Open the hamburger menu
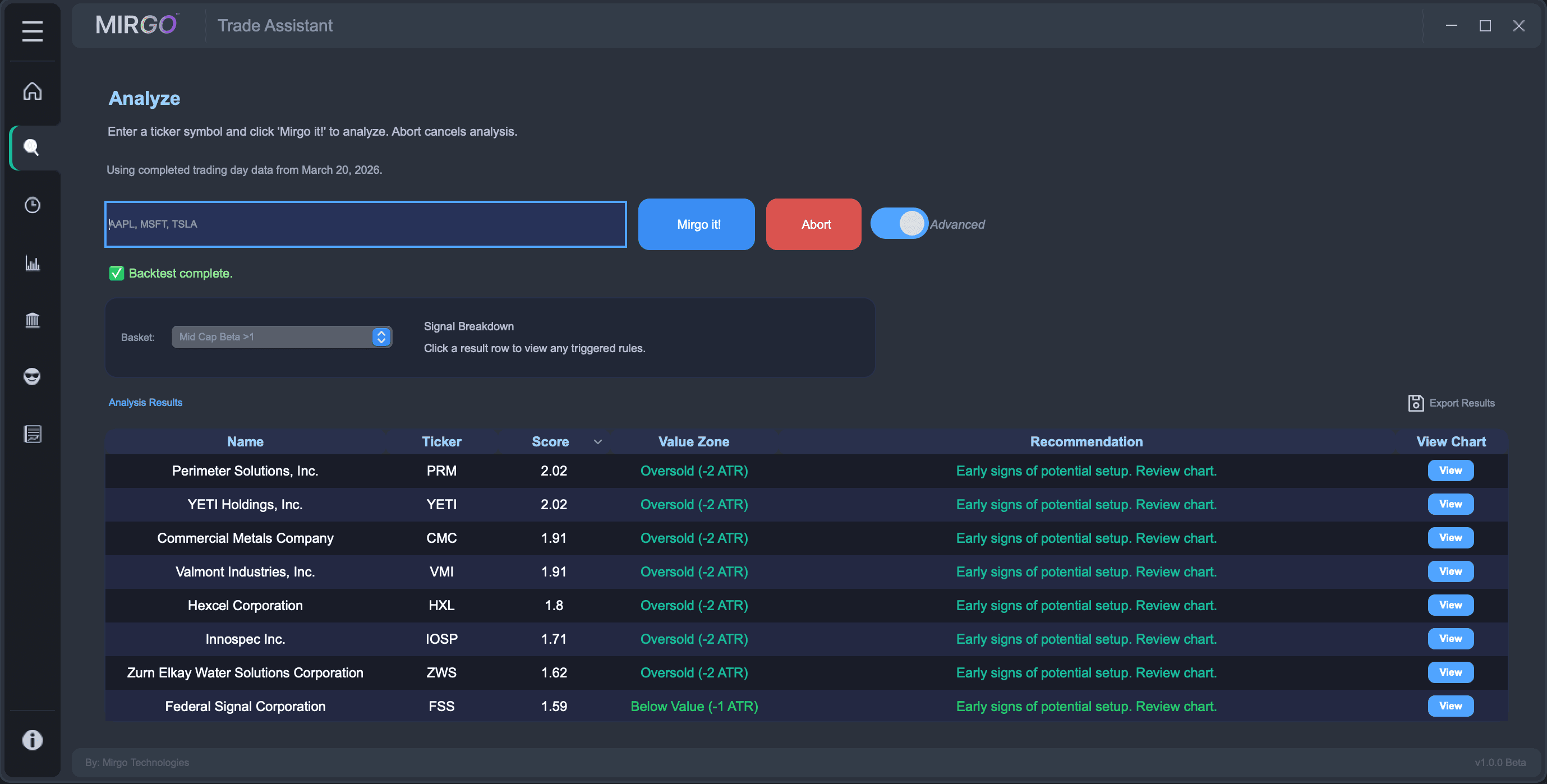 [33, 31]
